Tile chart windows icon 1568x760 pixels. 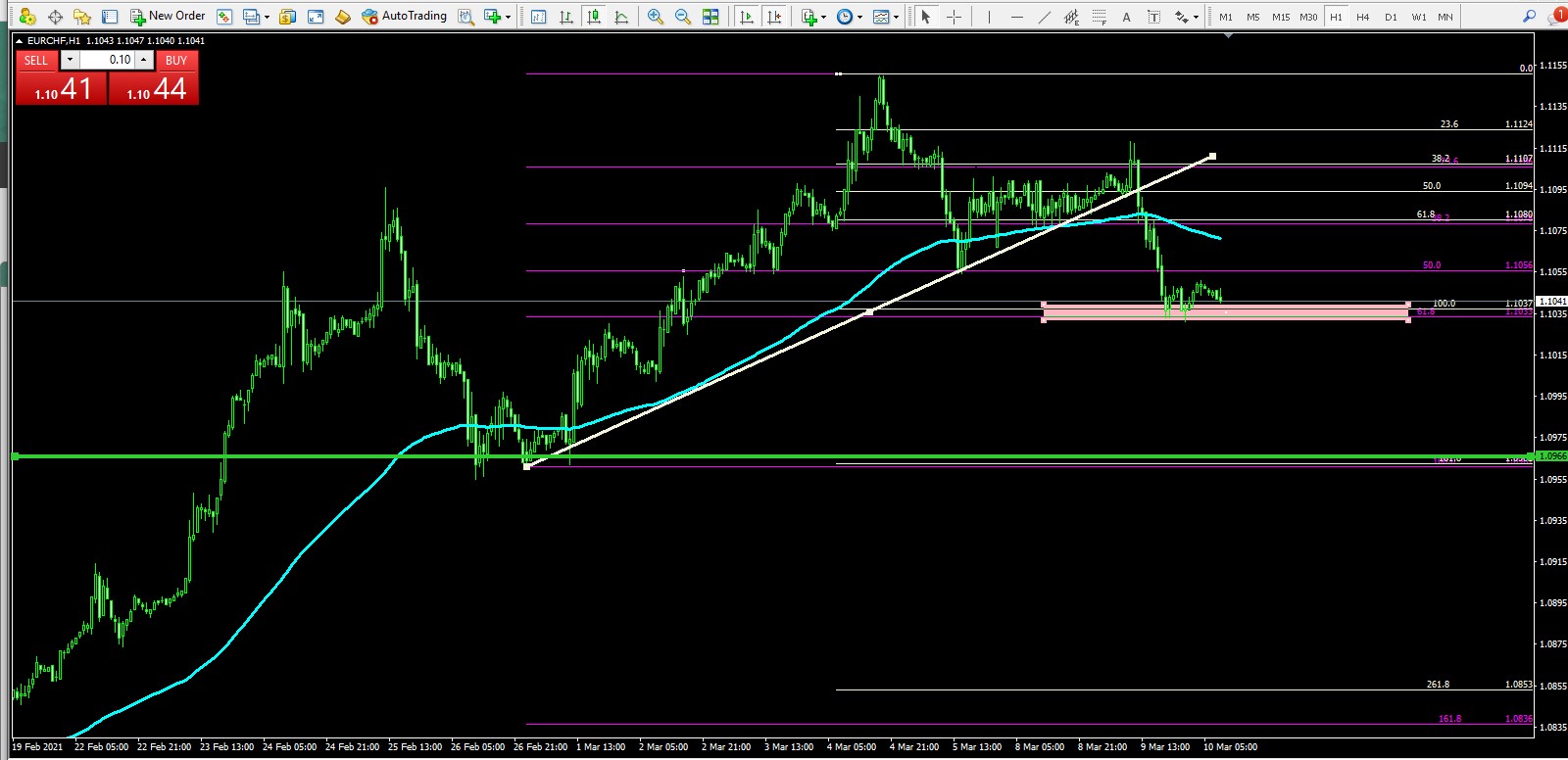[710, 17]
